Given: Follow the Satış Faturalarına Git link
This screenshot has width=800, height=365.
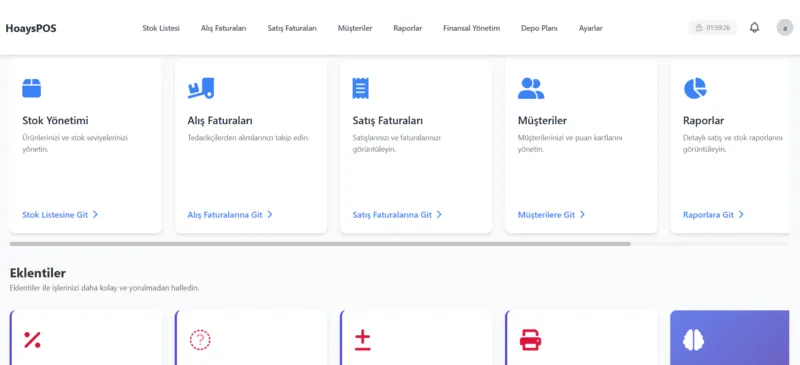Looking at the screenshot, I should [397, 214].
